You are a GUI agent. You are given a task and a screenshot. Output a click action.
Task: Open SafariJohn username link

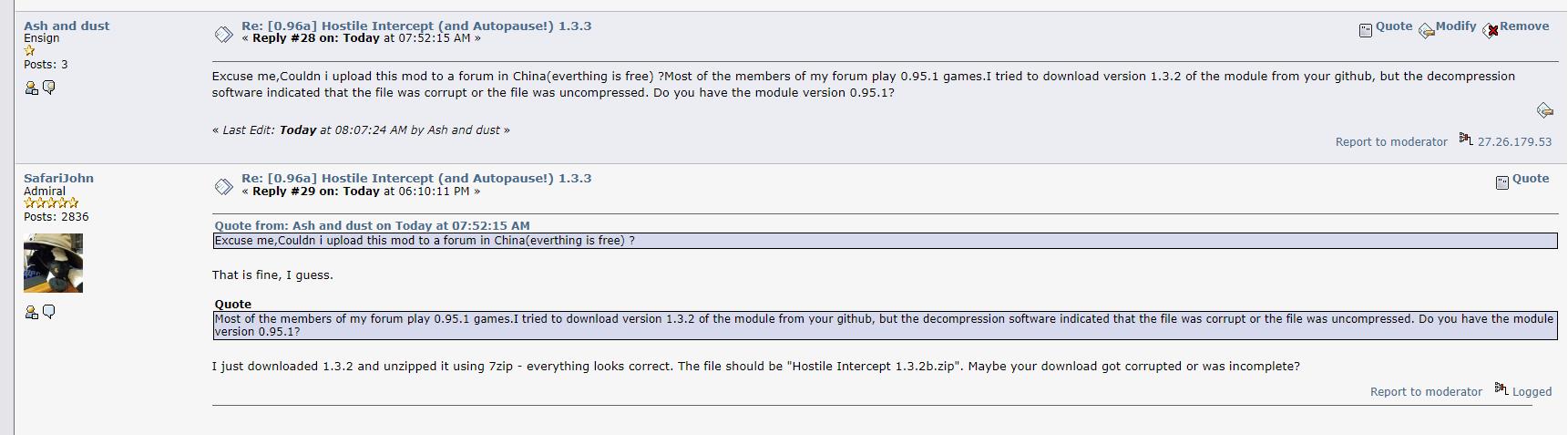point(58,178)
